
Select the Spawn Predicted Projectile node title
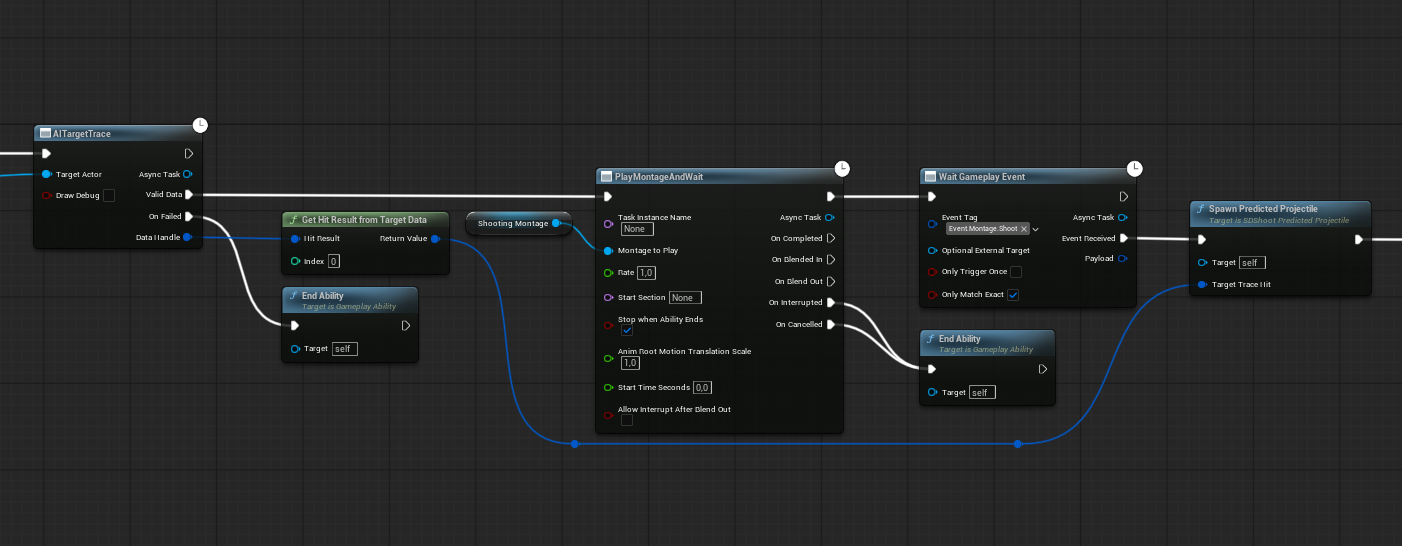click(1263, 209)
